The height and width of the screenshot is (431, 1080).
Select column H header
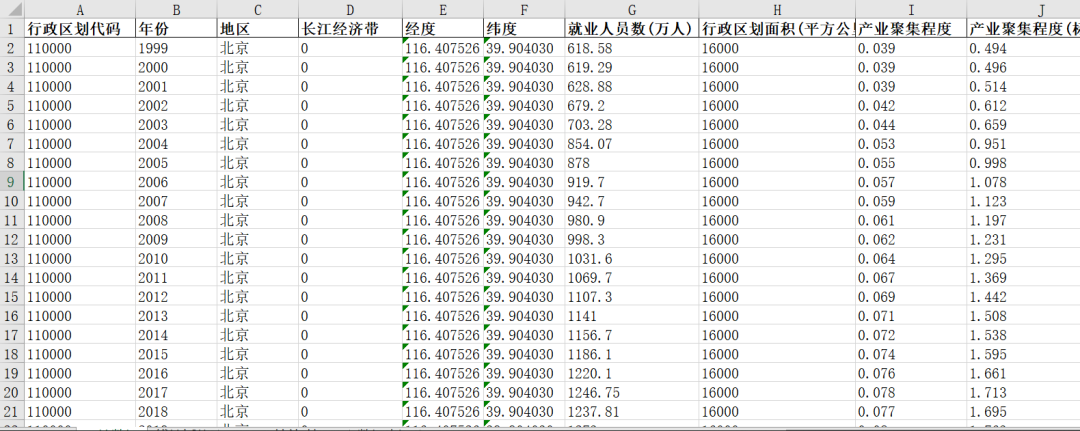coord(777,10)
